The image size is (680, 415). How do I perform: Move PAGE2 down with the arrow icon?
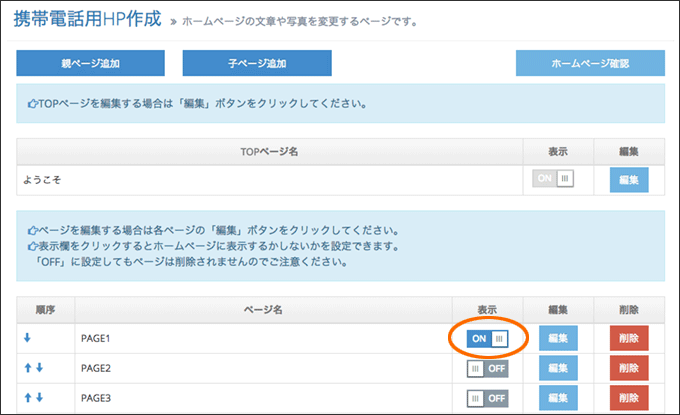pyautogui.click(x=39, y=368)
